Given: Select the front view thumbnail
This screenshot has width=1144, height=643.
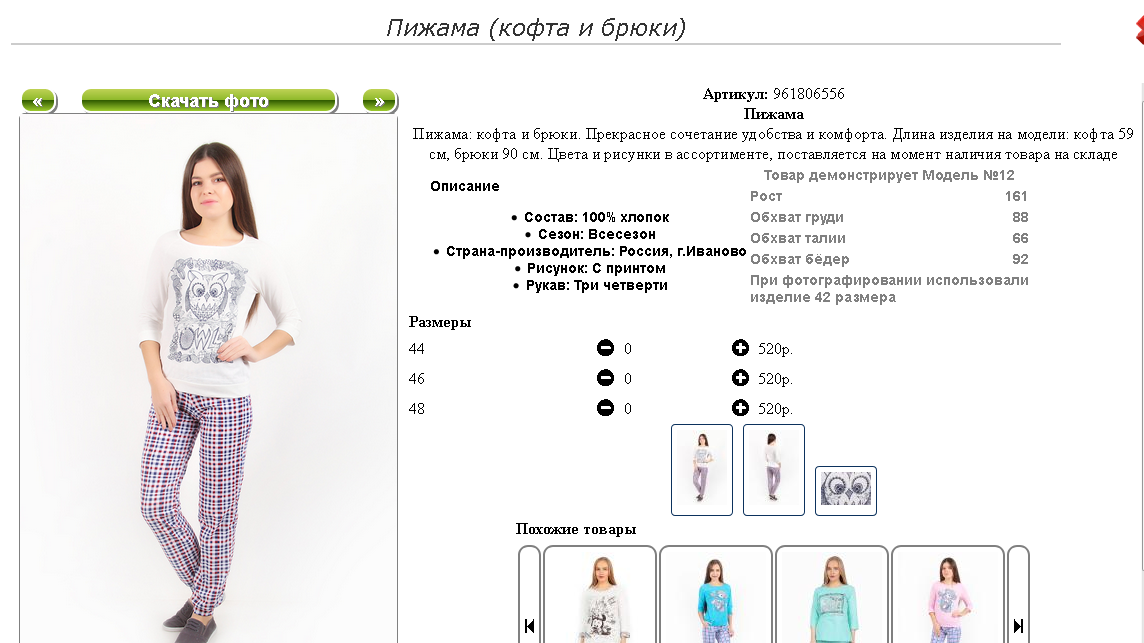Looking at the screenshot, I should 702,470.
